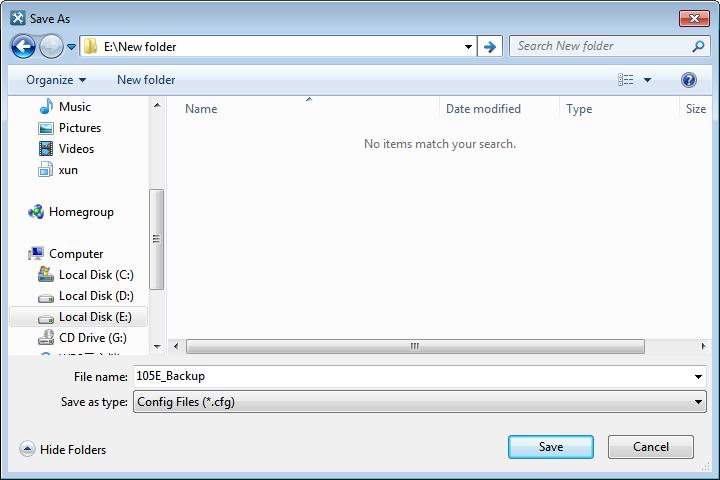The width and height of the screenshot is (720, 480).
Task: Open the File name dropdown arrow
Action: (x=698, y=377)
